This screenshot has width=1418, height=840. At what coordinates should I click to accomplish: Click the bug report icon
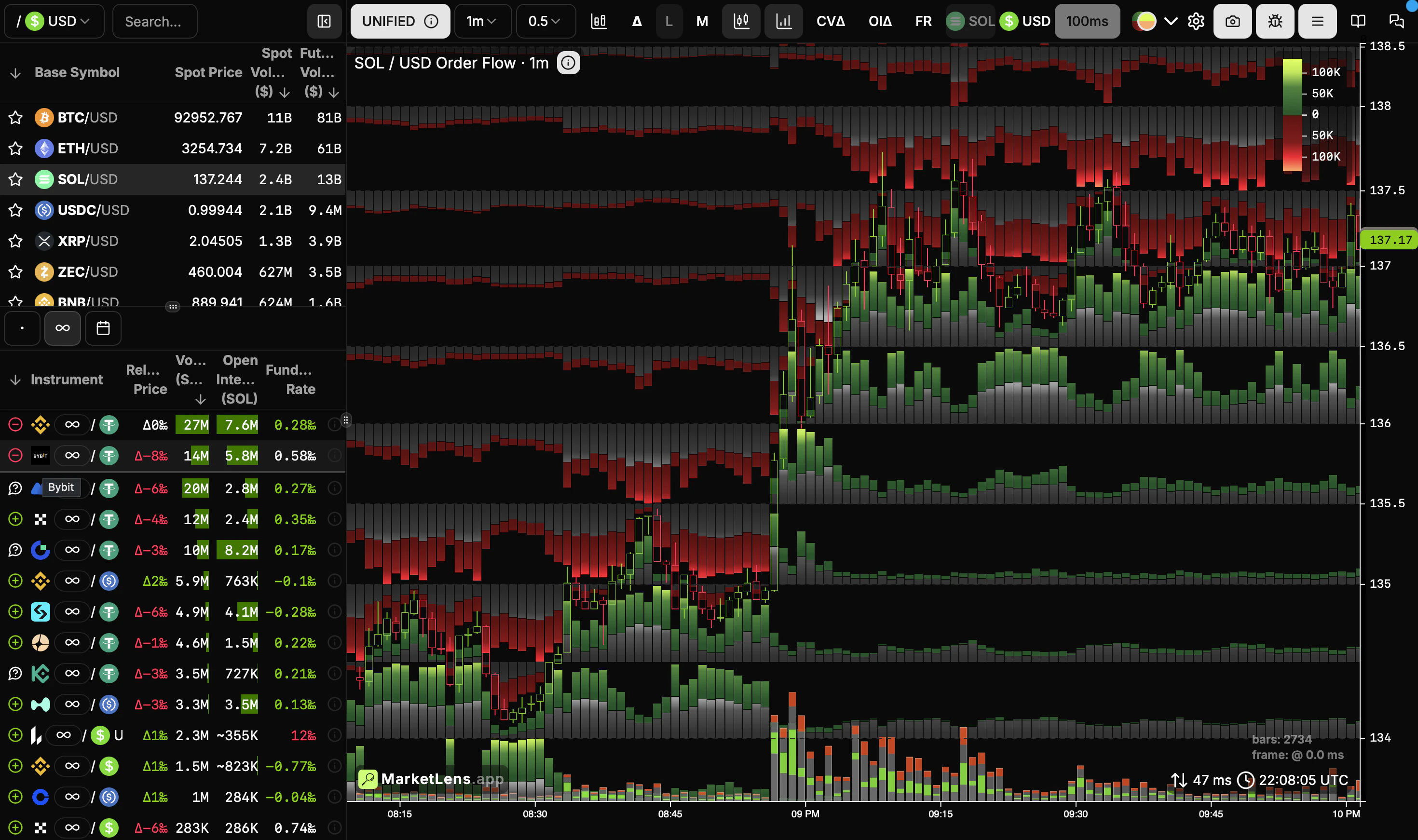[1275, 22]
